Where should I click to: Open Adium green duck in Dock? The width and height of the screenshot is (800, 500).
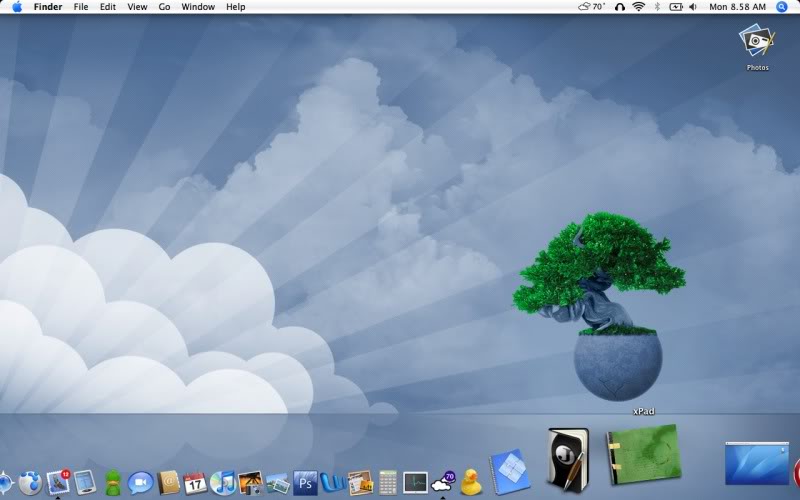tap(113, 482)
